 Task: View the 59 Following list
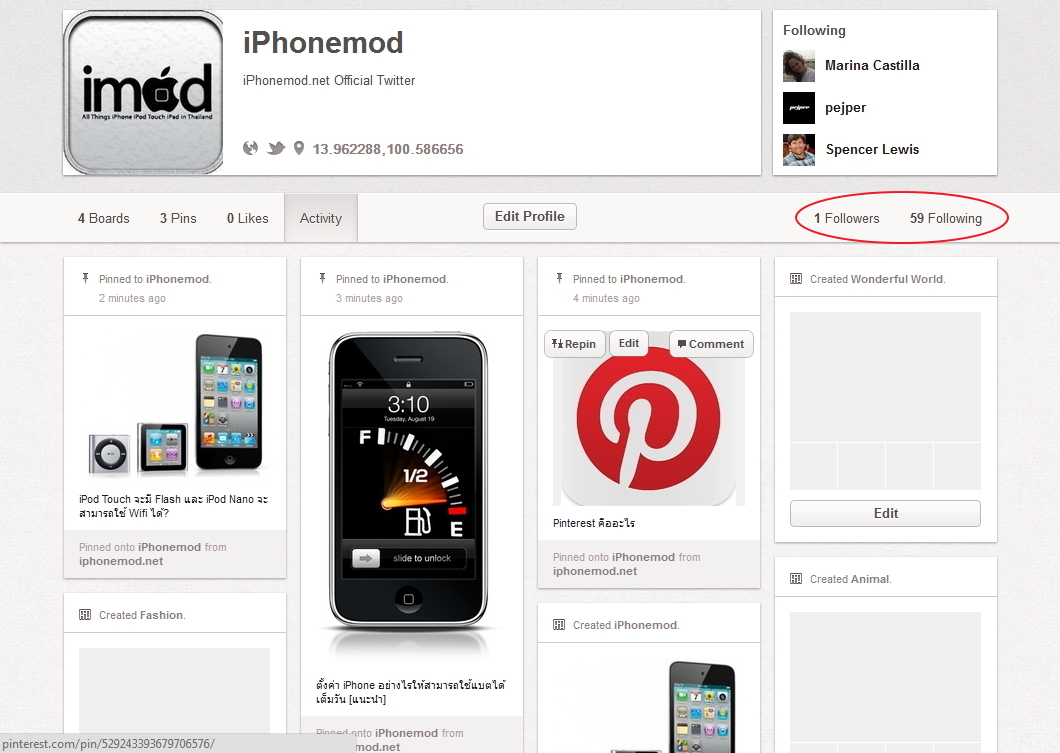click(x=946, y=218)
